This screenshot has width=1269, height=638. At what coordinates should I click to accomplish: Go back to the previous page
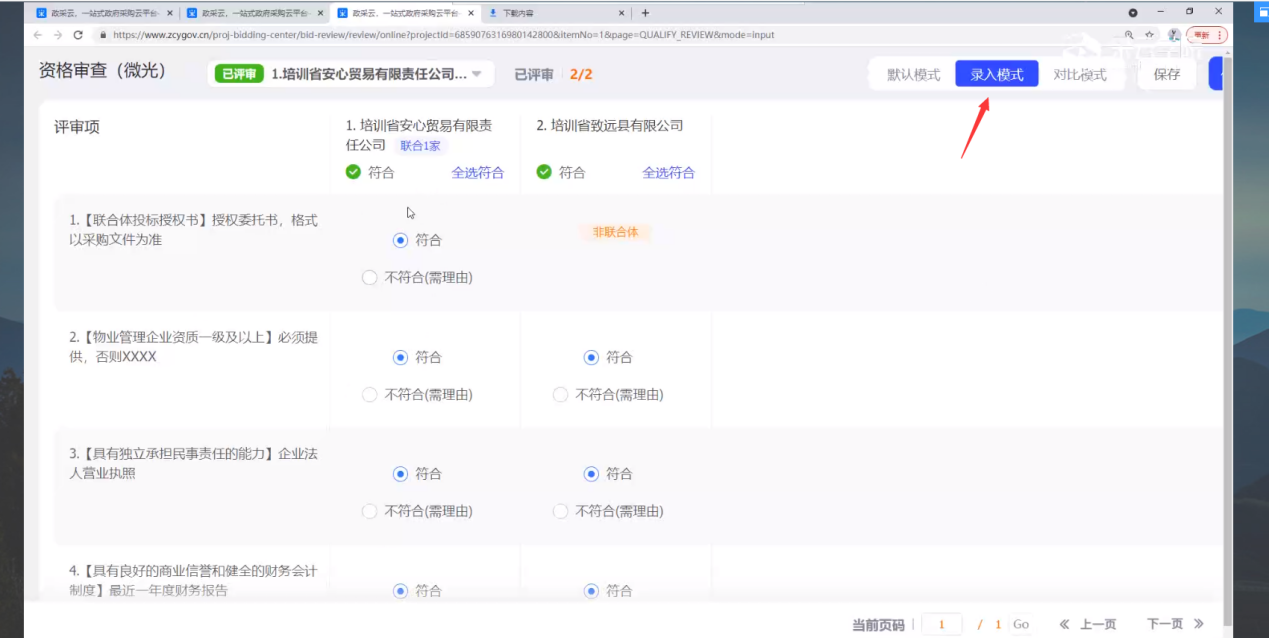(38, 35)
